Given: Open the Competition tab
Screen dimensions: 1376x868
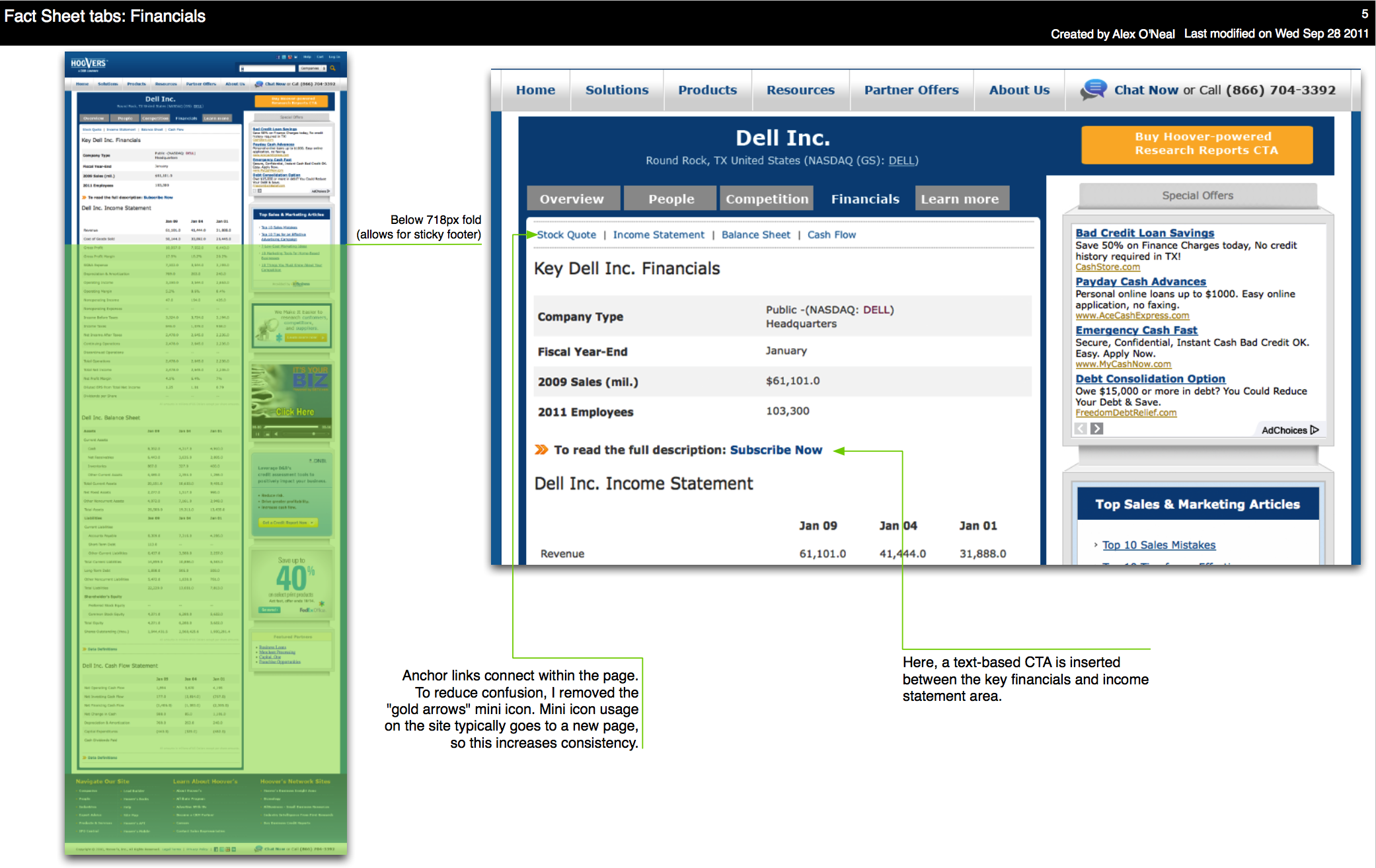Looking at the screenshot, I should [767, 199].
